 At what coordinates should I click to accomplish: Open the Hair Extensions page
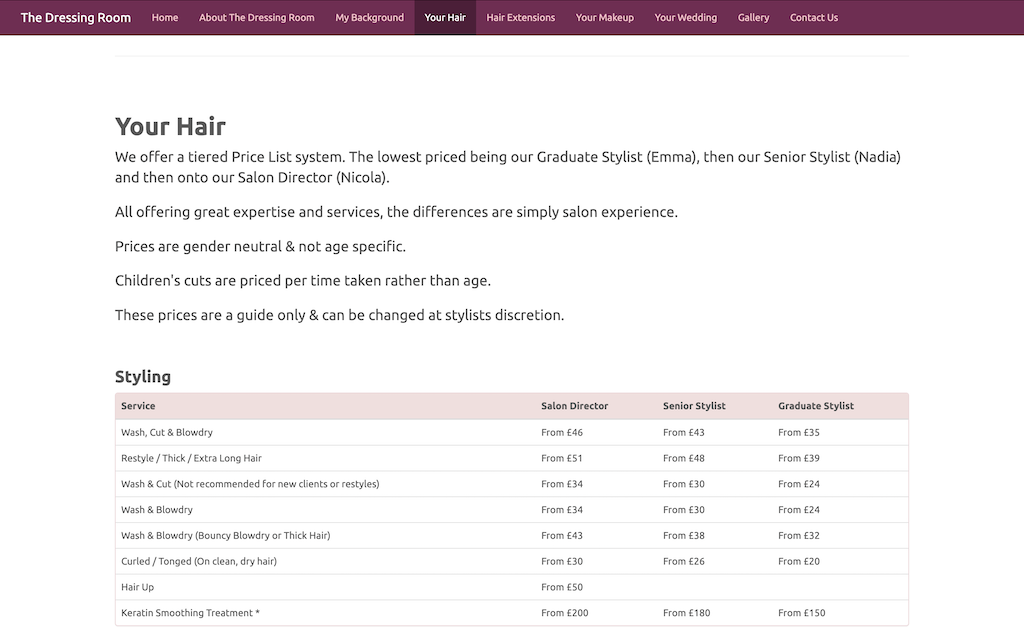point(520,17)
